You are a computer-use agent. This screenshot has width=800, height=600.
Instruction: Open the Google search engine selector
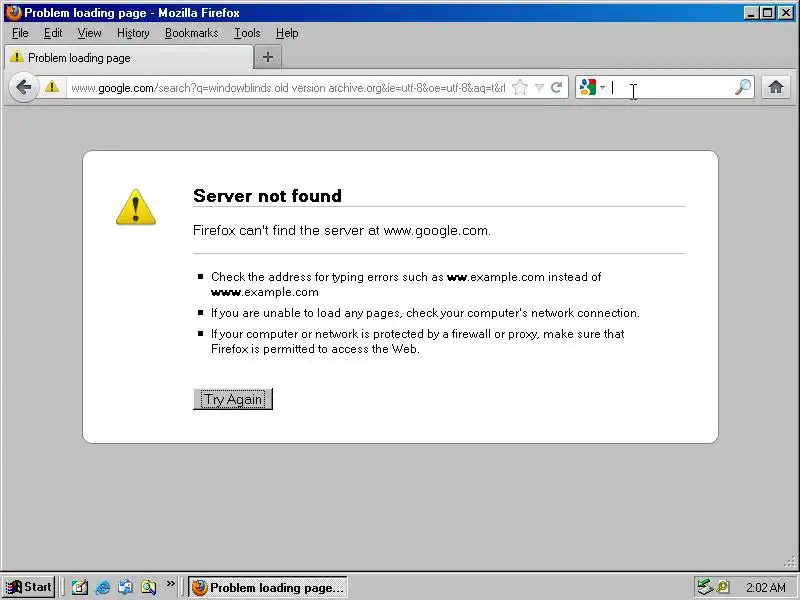tap(592, 87)
